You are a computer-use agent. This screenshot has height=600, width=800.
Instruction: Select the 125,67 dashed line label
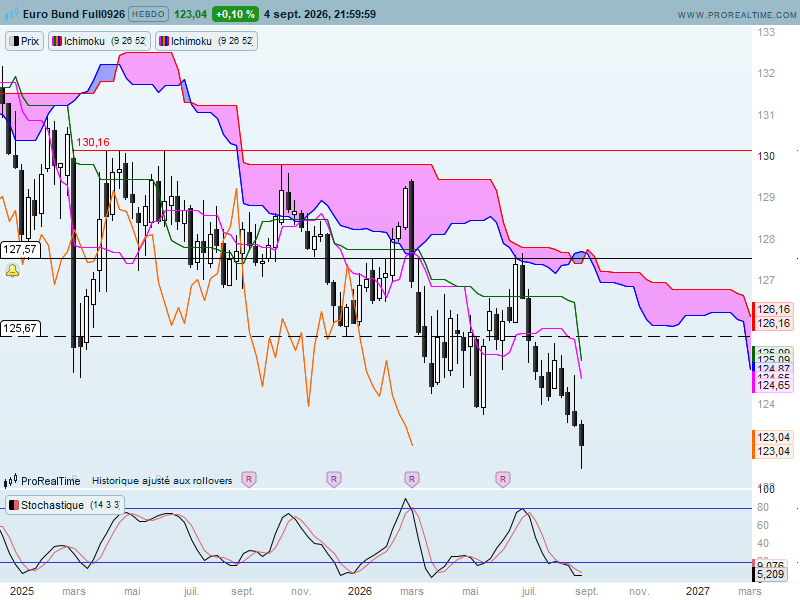[x=20, y=328]
